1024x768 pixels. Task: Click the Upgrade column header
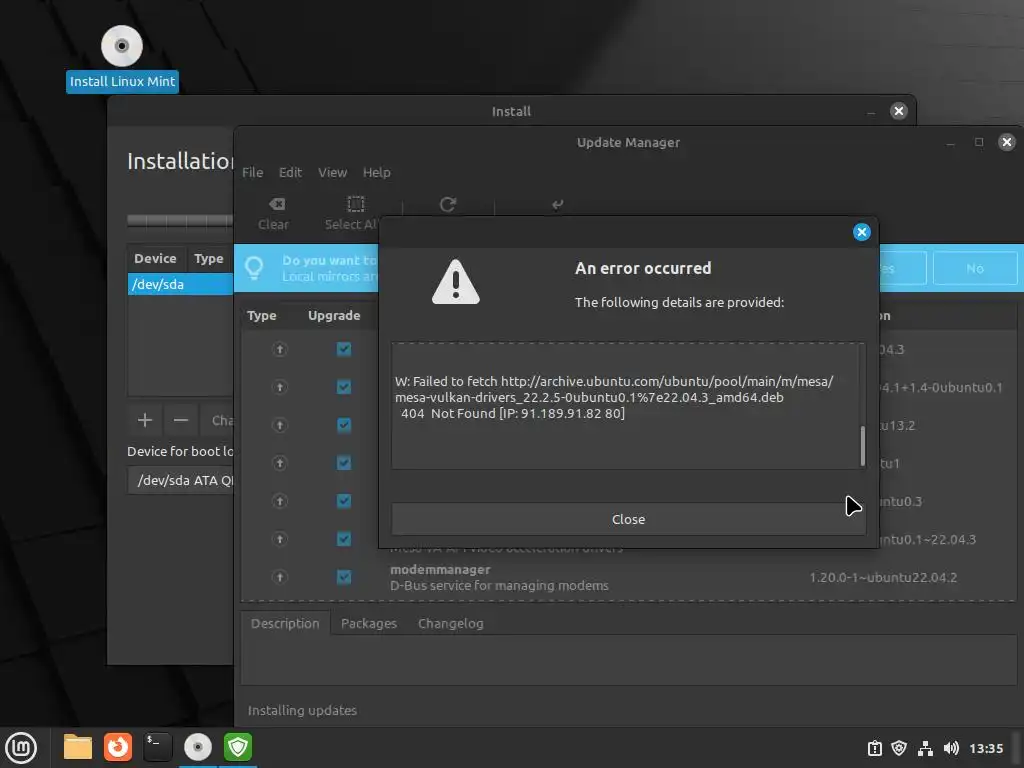pos(334,315)
